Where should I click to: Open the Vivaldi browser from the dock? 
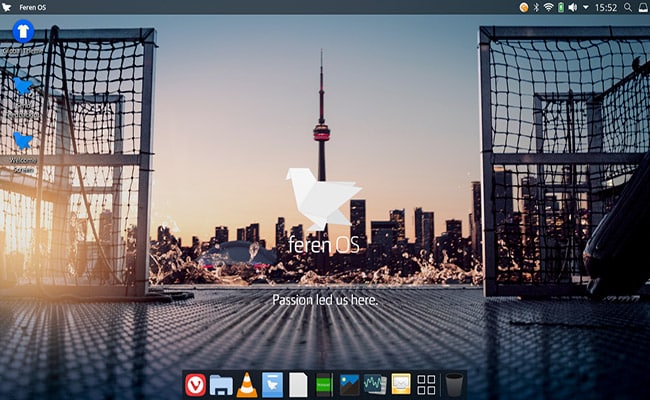[195, 384]
